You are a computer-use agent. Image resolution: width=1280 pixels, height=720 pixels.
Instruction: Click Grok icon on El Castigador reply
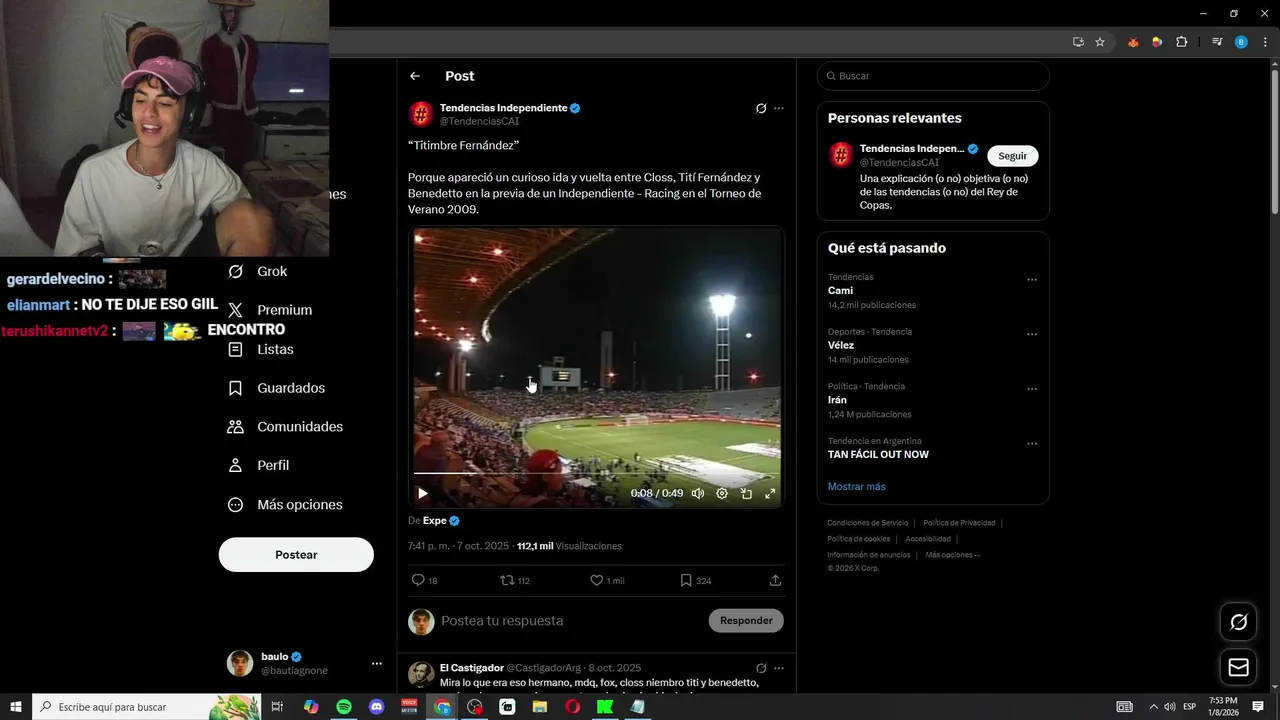click(761, 668)
